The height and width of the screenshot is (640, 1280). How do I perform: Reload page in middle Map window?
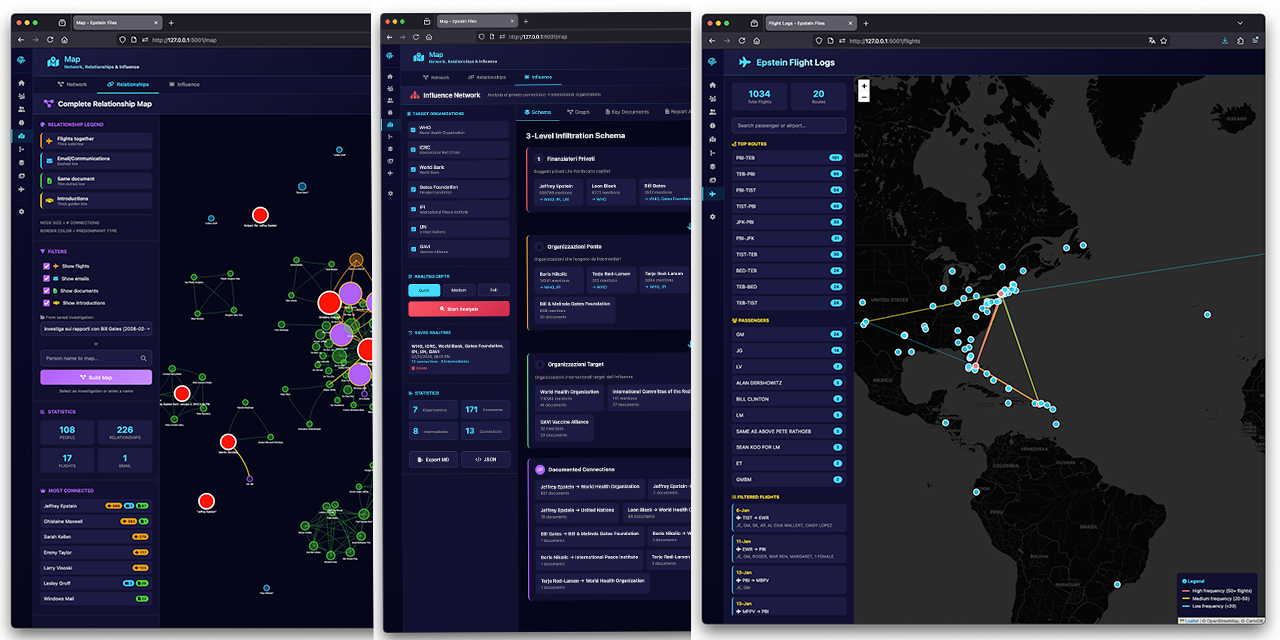coord(416,37)
